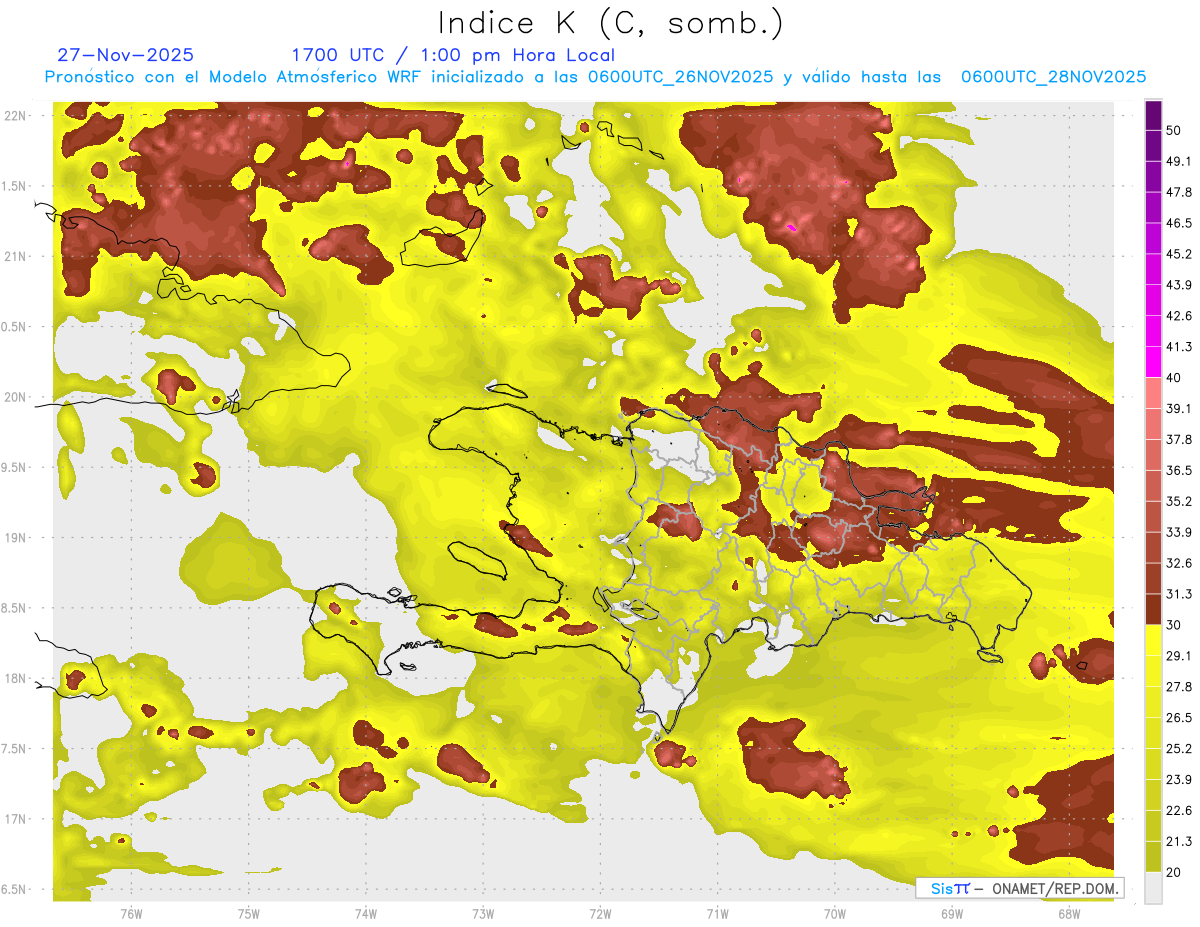The height and width of the screenshot is (927, 1200).
Task: Click the color bar value "41.3"
Action: 1178,347
